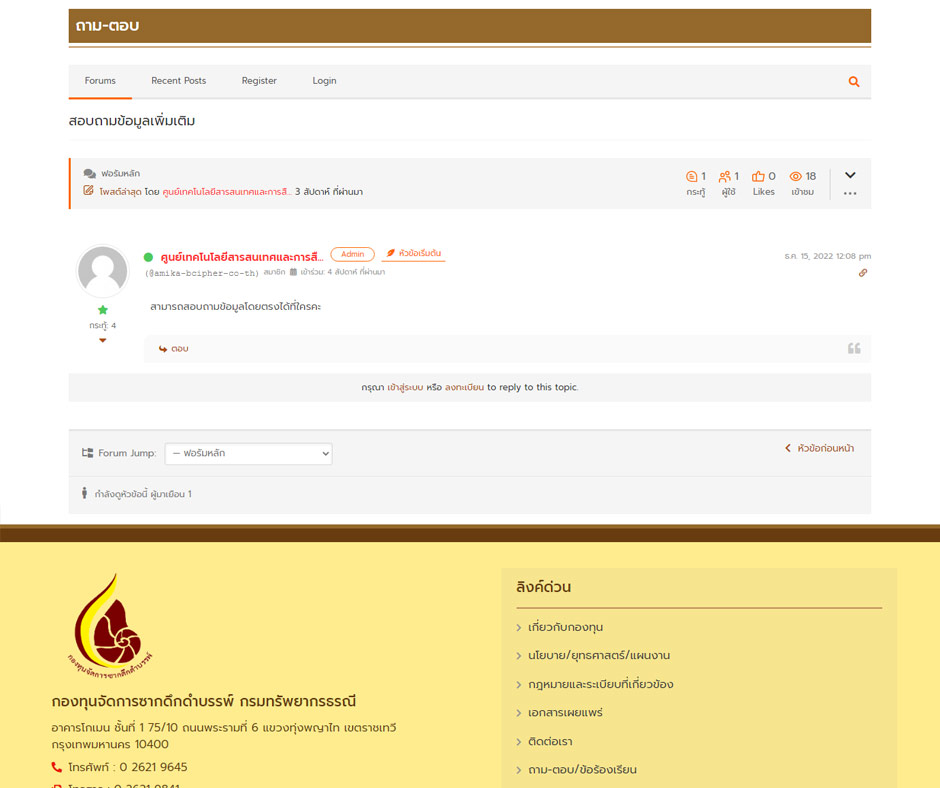Image resolution: width=940 pixels, height=788 pixels.
Task: Click the topic title สอบถามข้อมูลเพิ่มเติม
Action: (132, 121)
